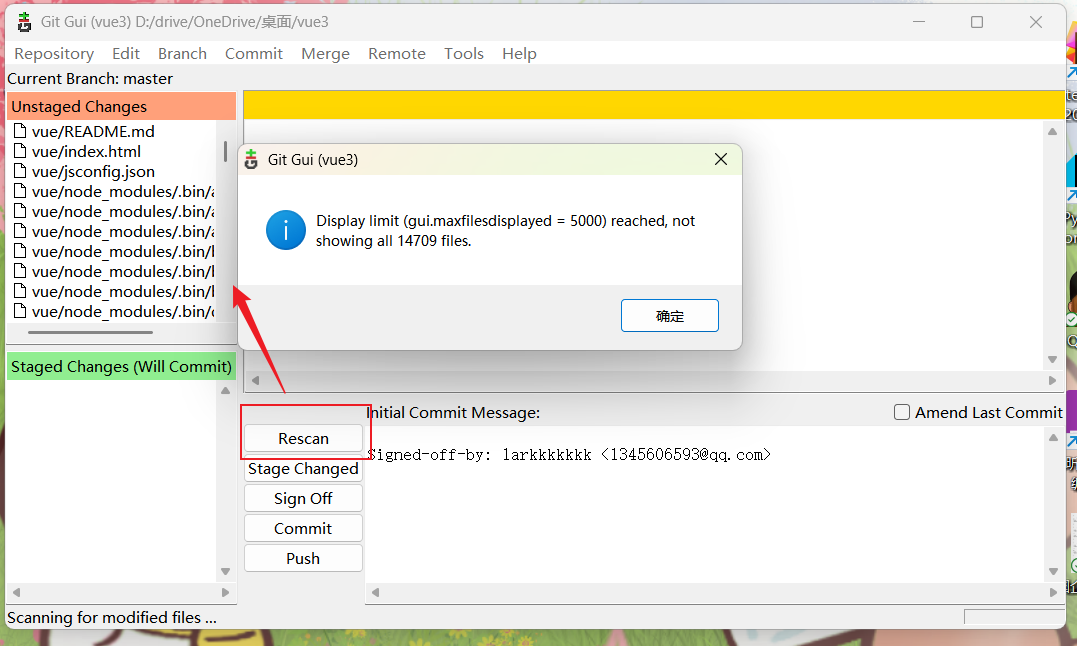Click commit message scroll up arrow

[1054, 437]
